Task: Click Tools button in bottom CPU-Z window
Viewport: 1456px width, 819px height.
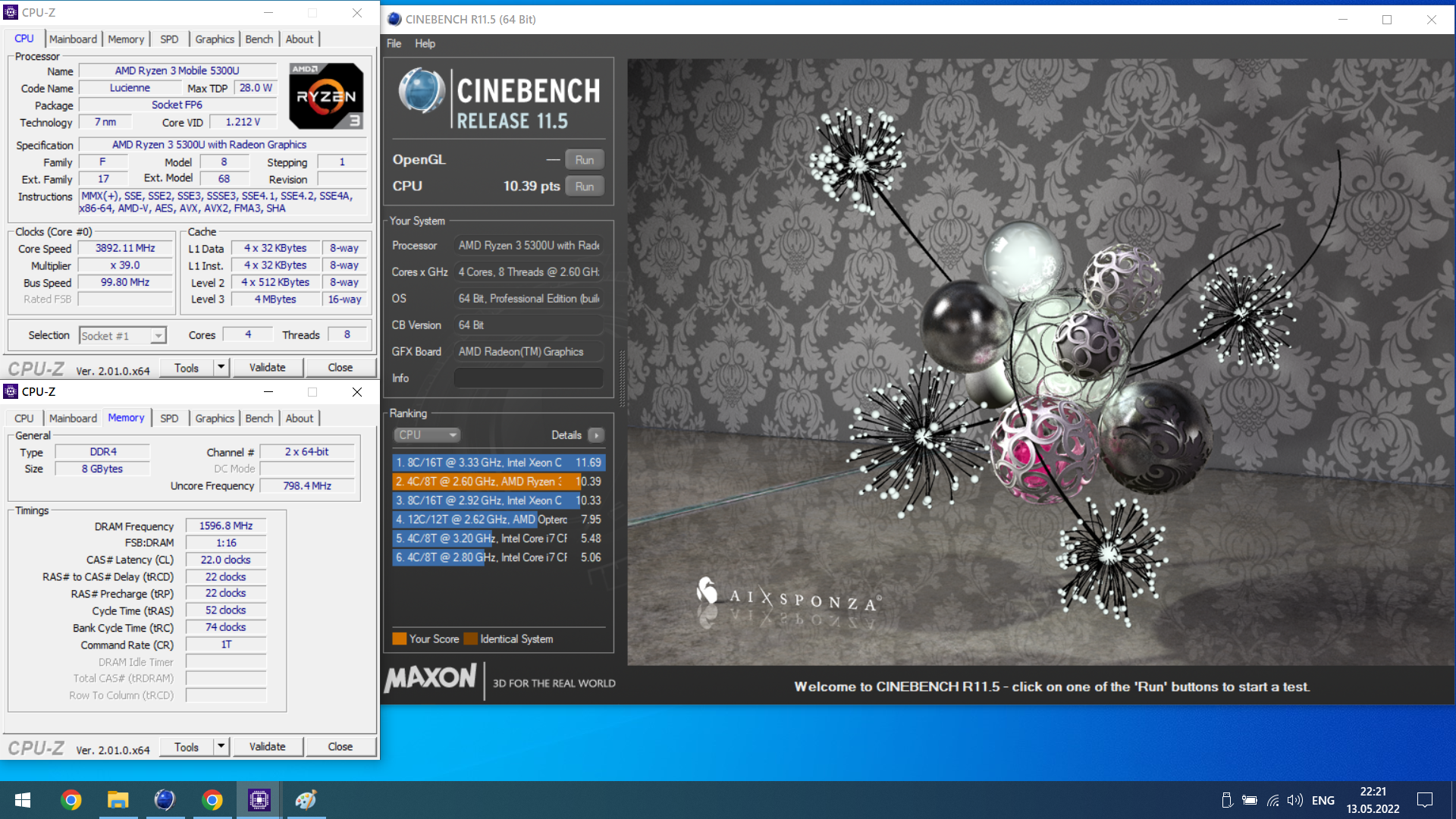Action: click(187, 746)
